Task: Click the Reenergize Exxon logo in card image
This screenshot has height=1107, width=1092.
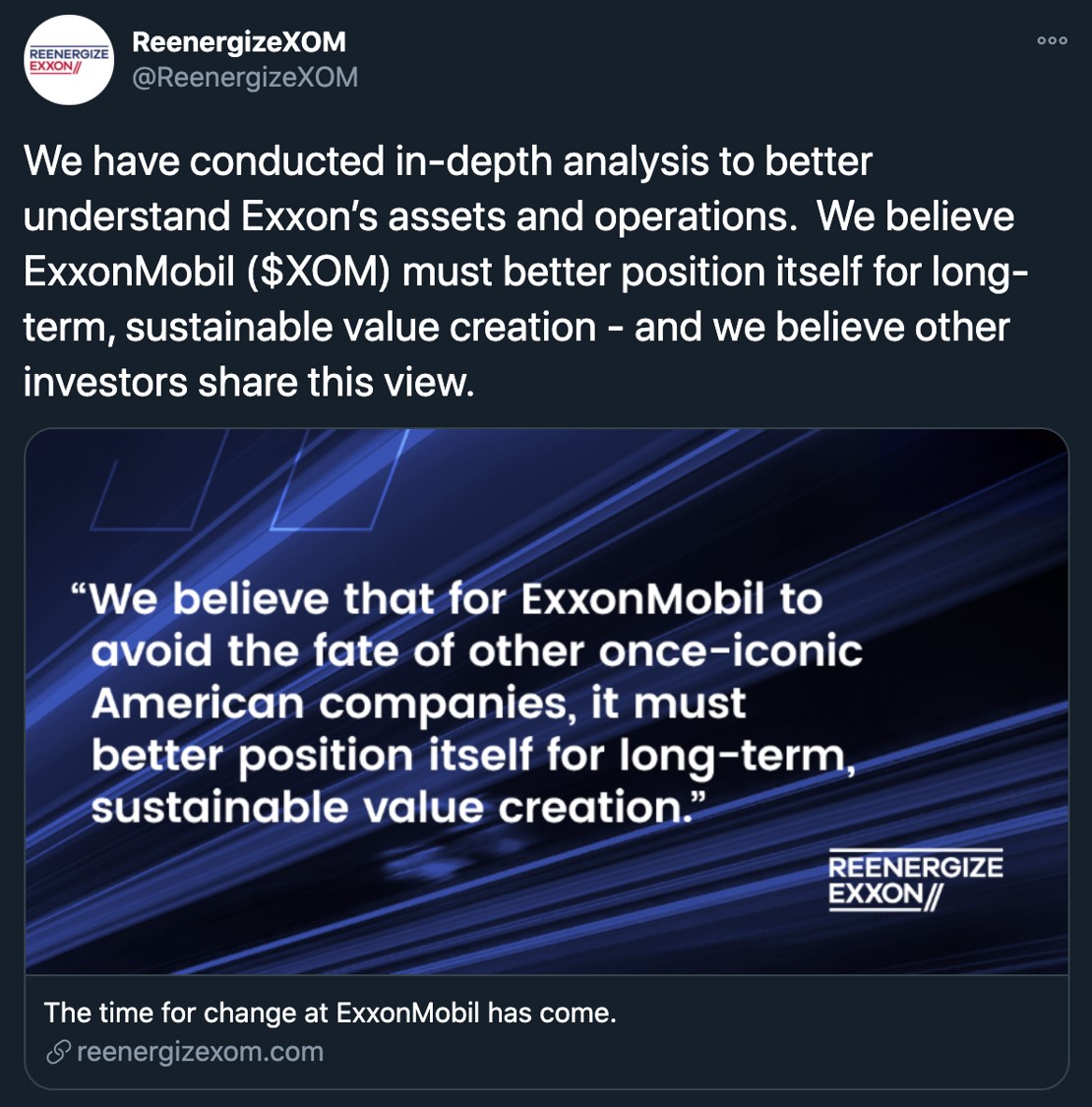Action: point(914,881)
